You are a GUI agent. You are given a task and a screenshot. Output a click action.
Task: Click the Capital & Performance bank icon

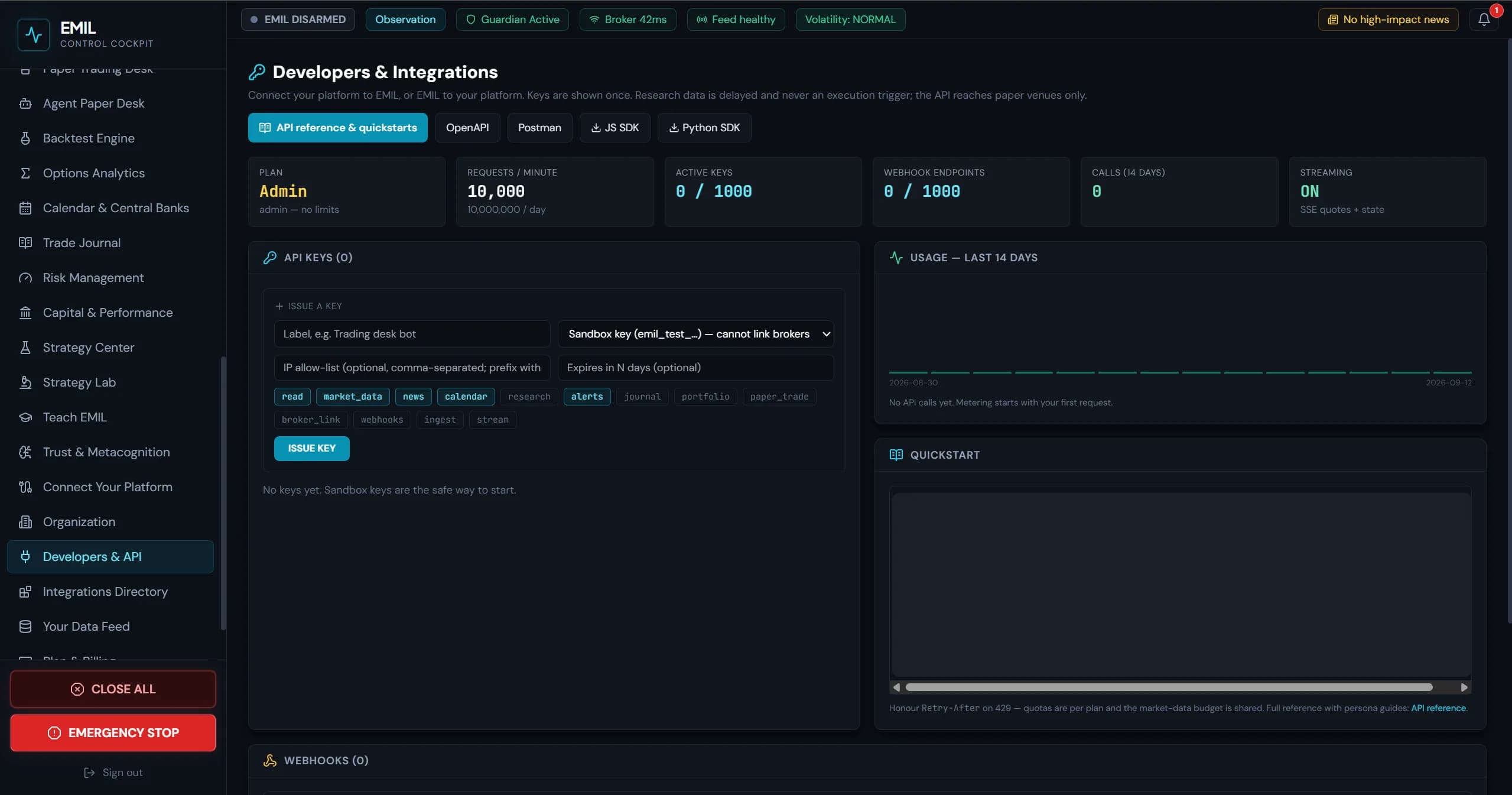point(25,313)
